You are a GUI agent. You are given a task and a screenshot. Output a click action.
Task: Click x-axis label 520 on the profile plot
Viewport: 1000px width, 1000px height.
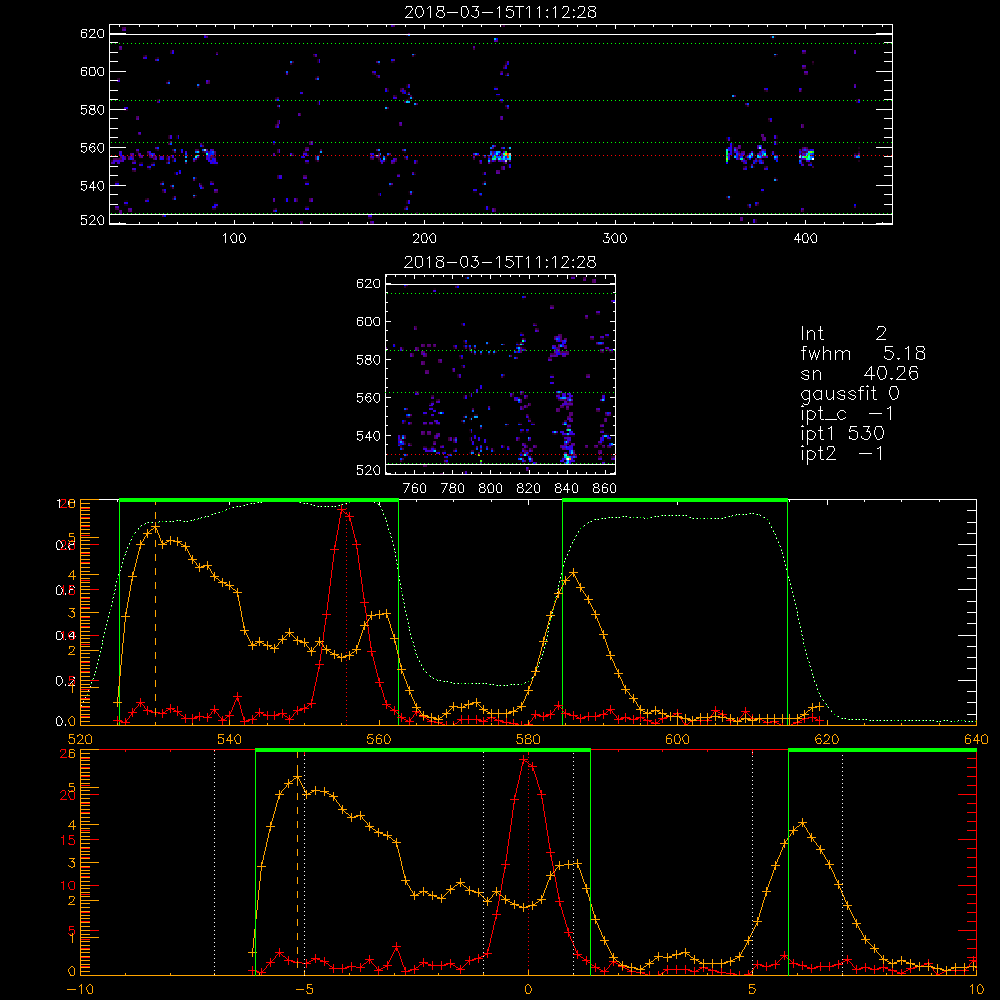[x=80, y=740]
